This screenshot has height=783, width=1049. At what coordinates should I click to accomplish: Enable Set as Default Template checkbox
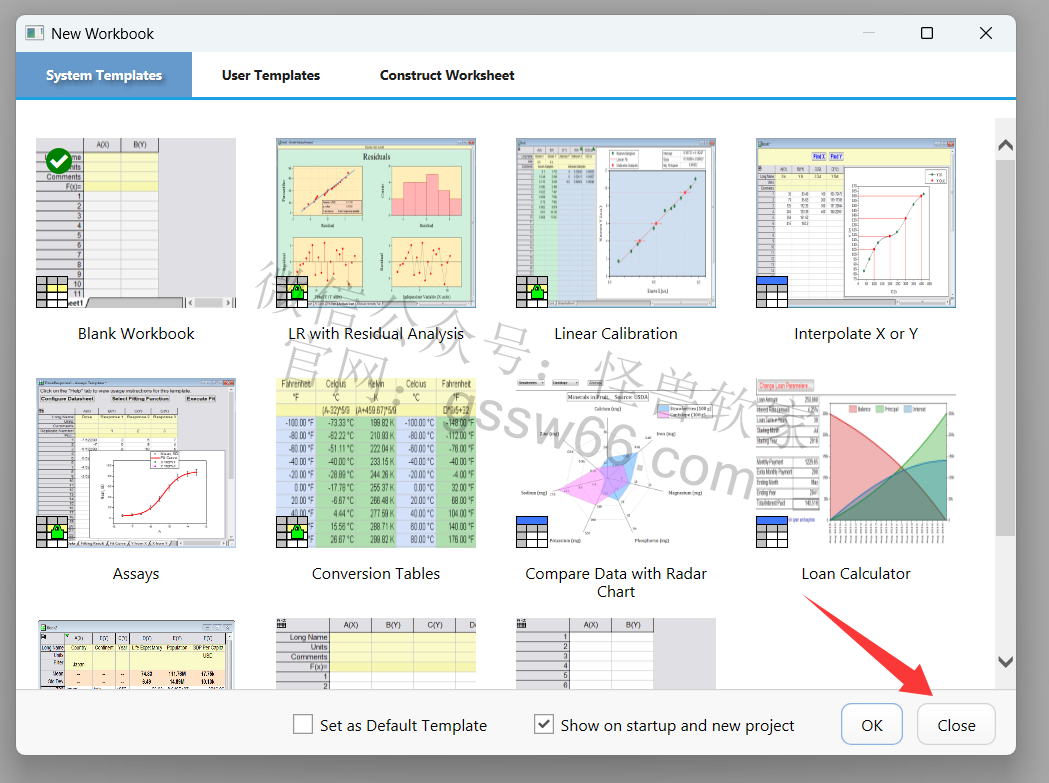tap(303, 724)
